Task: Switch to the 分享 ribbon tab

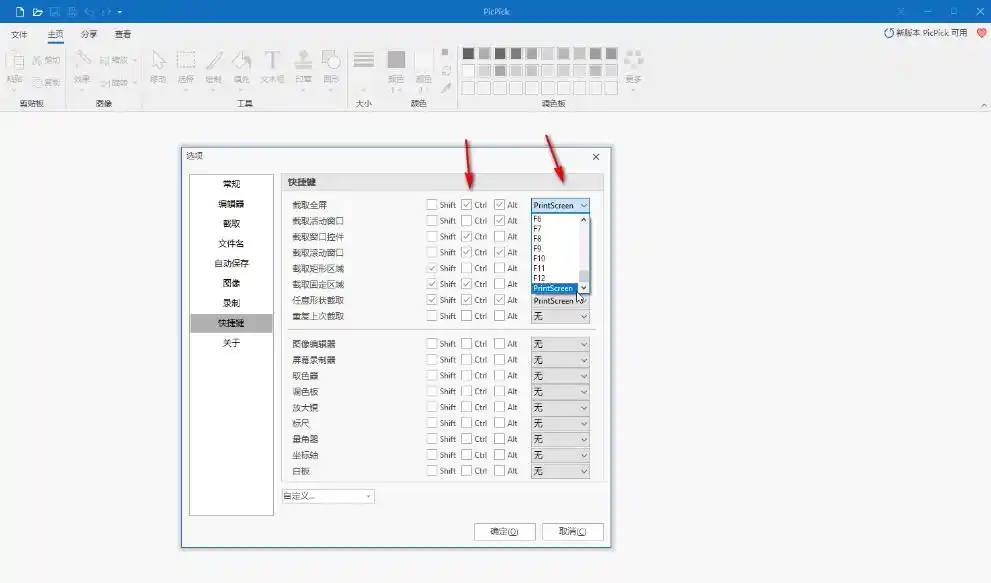Action: [89, 34]
